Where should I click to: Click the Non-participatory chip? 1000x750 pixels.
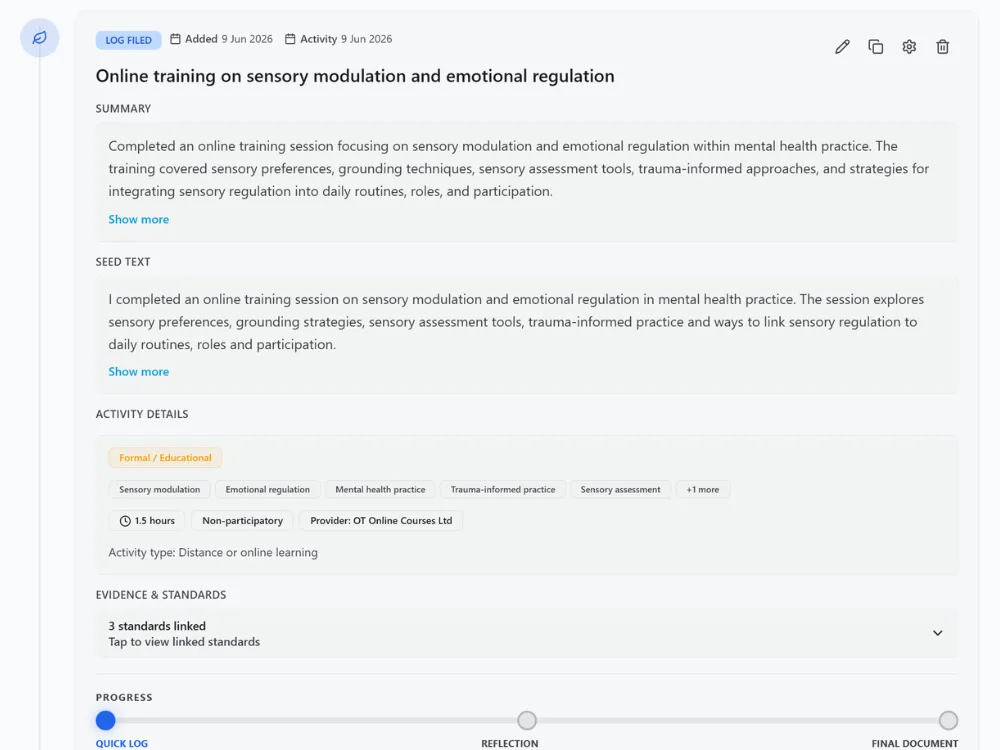[x=242, y=521]
